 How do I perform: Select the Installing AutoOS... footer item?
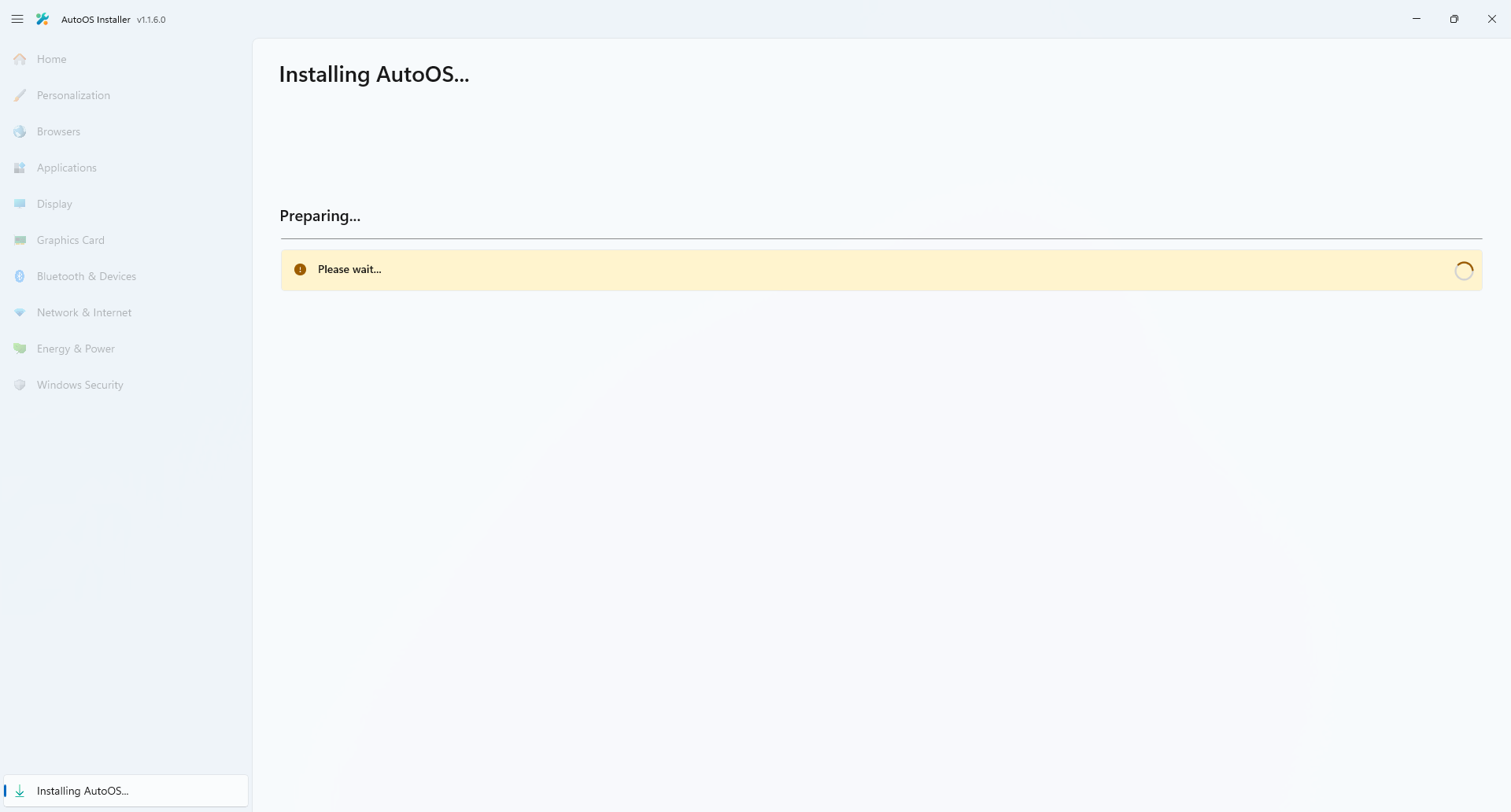[x=126, y=791]
